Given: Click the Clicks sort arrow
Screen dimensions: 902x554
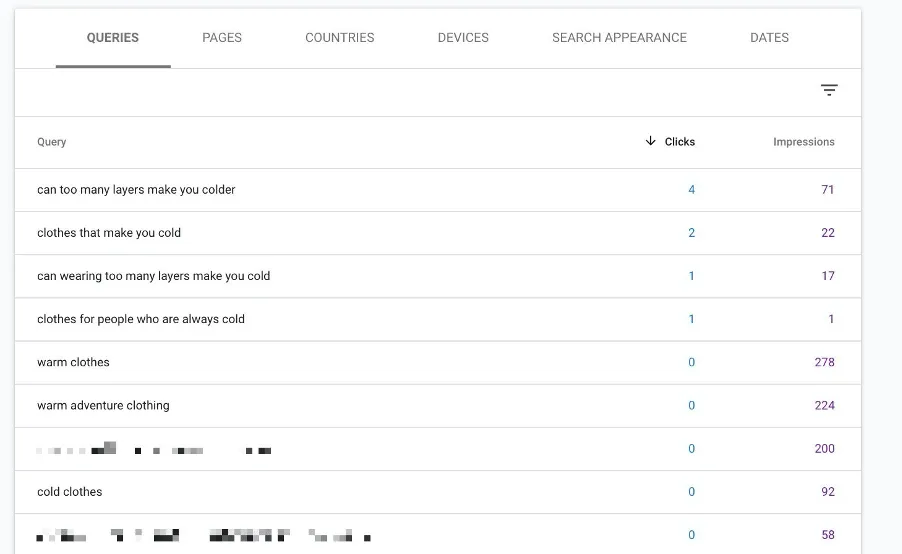Looking at the screenshot, I should click(651, 141).
